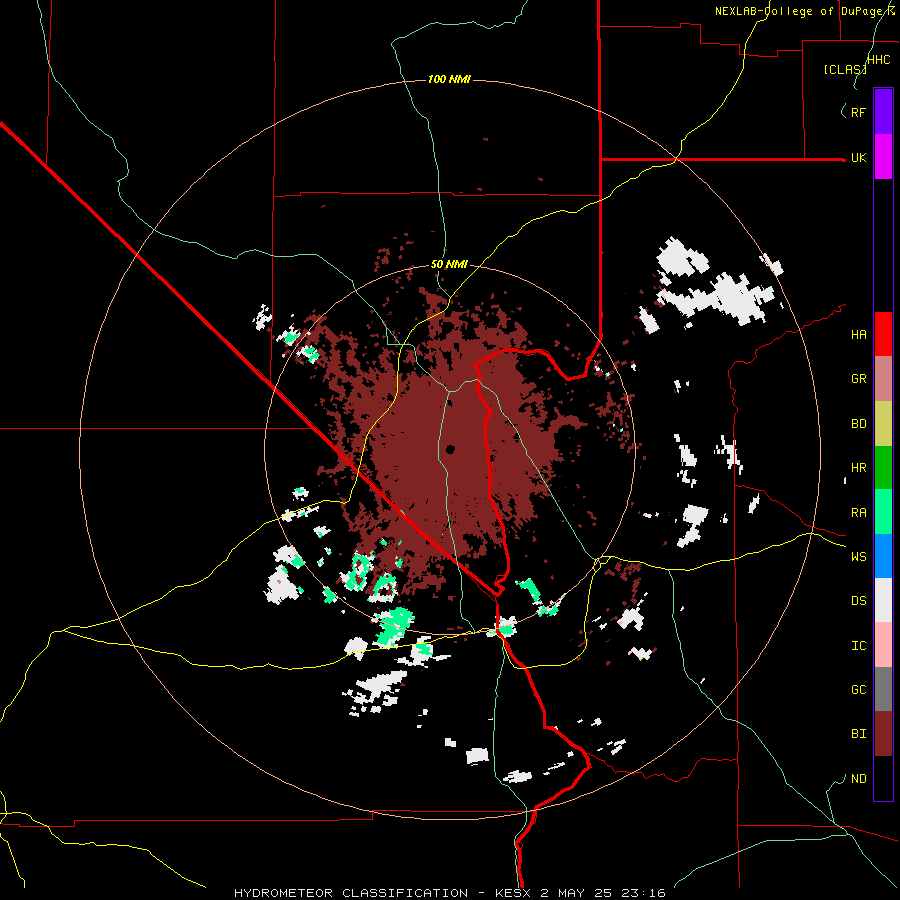The width and height of the screenshot is (900, 900).
Task: Click the brown BI legend swatch
Action: point(883,734)
